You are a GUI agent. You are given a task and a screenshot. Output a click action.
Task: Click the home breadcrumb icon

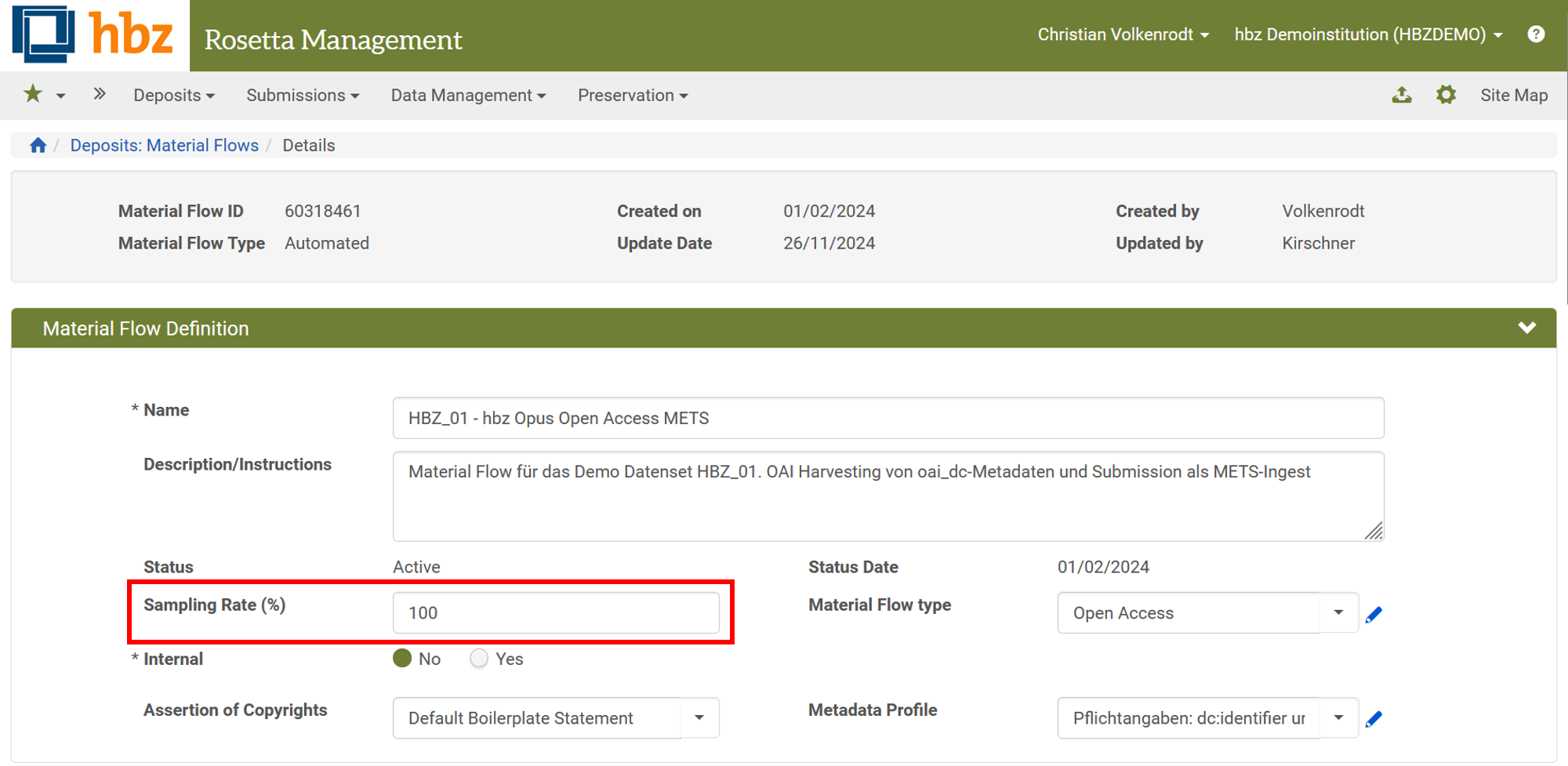click(x=38, y=146)
